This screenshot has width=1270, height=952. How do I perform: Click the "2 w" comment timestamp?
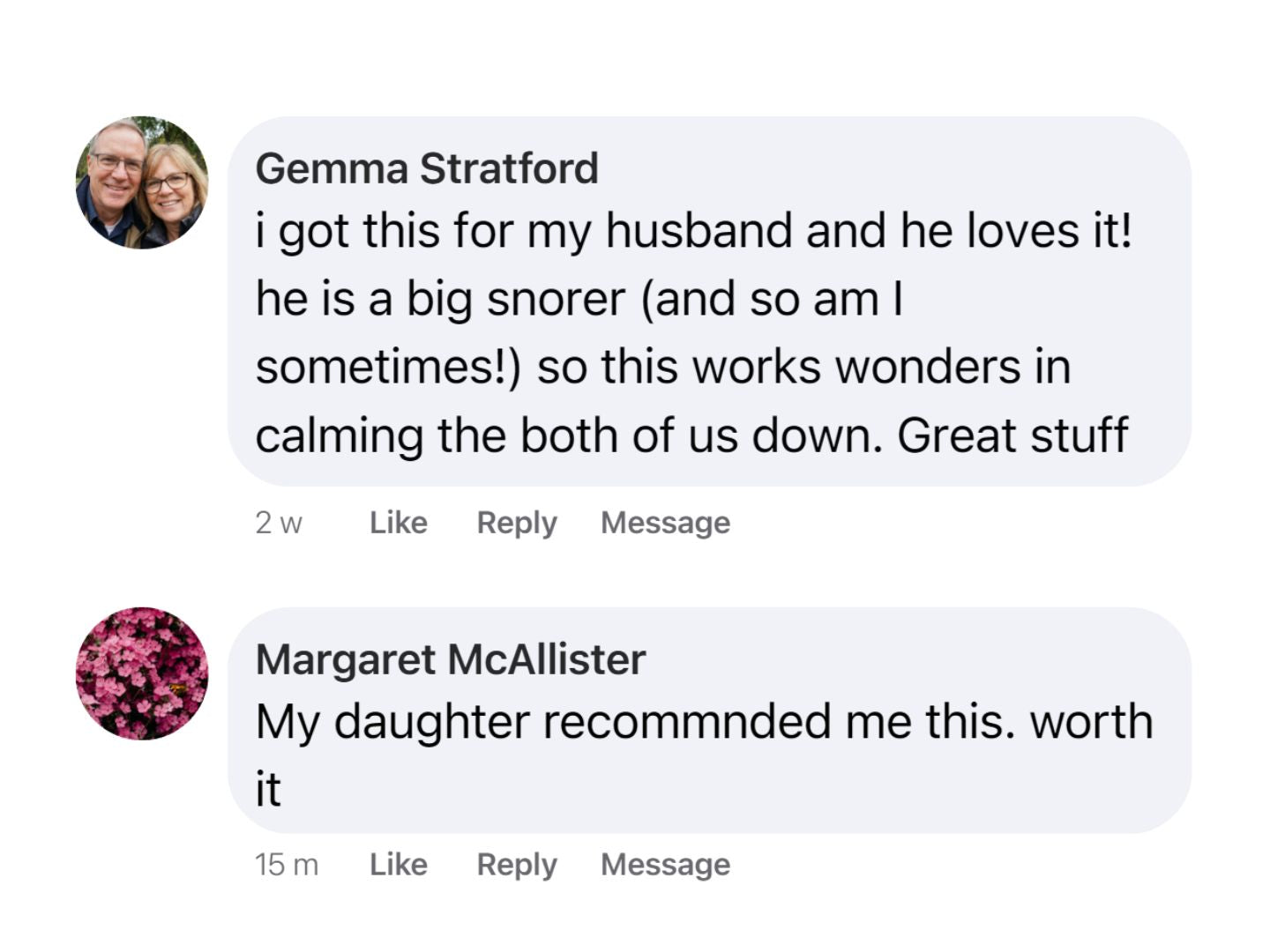coord(279,523)
